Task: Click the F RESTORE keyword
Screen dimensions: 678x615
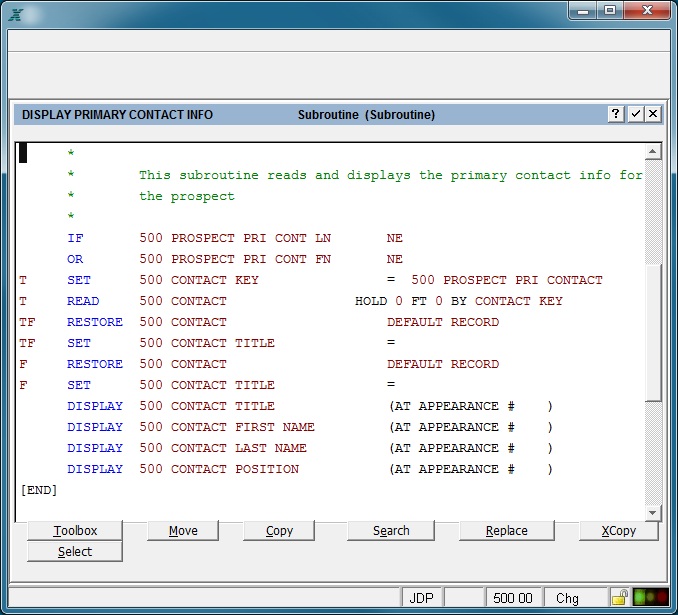Action: coord(95,364)
